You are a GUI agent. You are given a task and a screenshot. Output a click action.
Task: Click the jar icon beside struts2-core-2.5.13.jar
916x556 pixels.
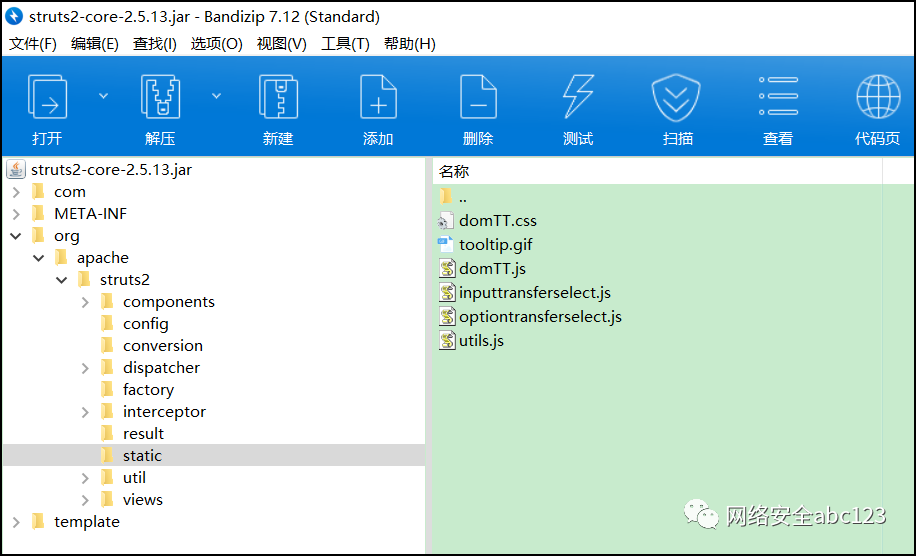click(x=16, y=169)
